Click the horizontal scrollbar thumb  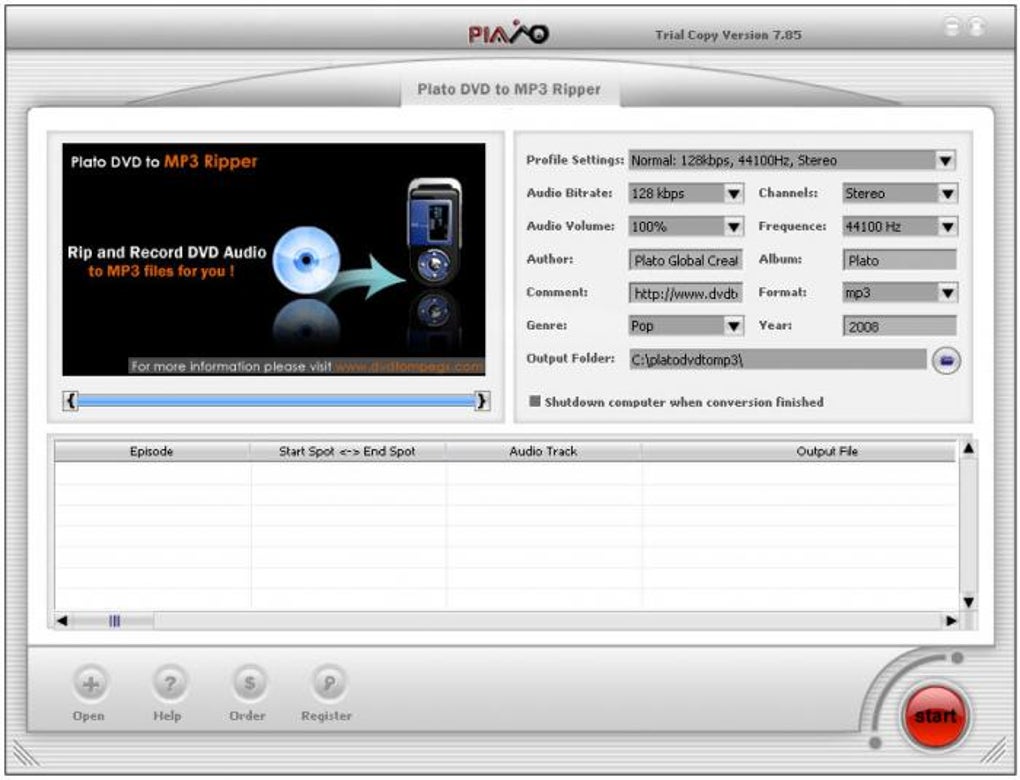click(x=113, y=621)
